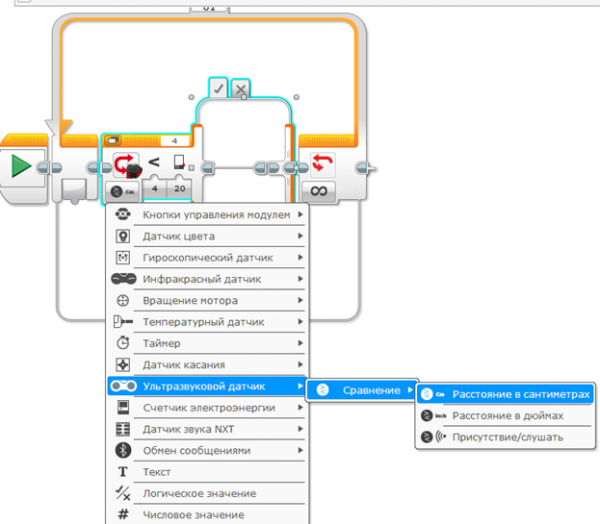Open Инфракрасный датчик submenu

[207, 279]
